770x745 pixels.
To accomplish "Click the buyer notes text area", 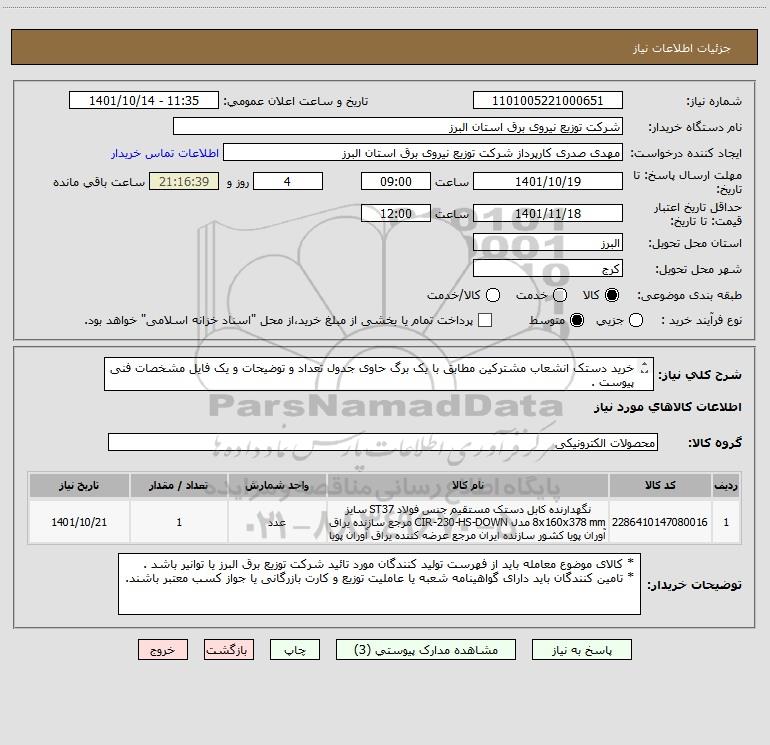I will (379, 583).
